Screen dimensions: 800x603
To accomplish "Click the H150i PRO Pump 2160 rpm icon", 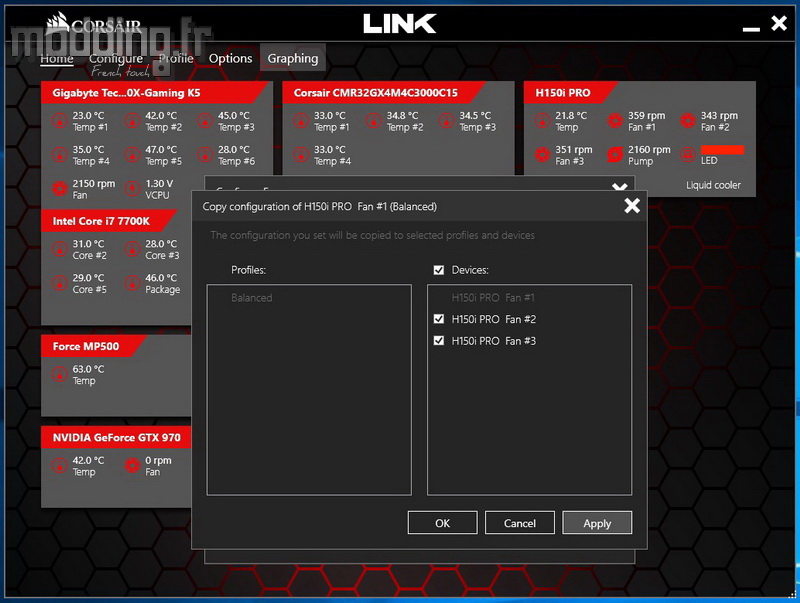I will tap(615, 155).
